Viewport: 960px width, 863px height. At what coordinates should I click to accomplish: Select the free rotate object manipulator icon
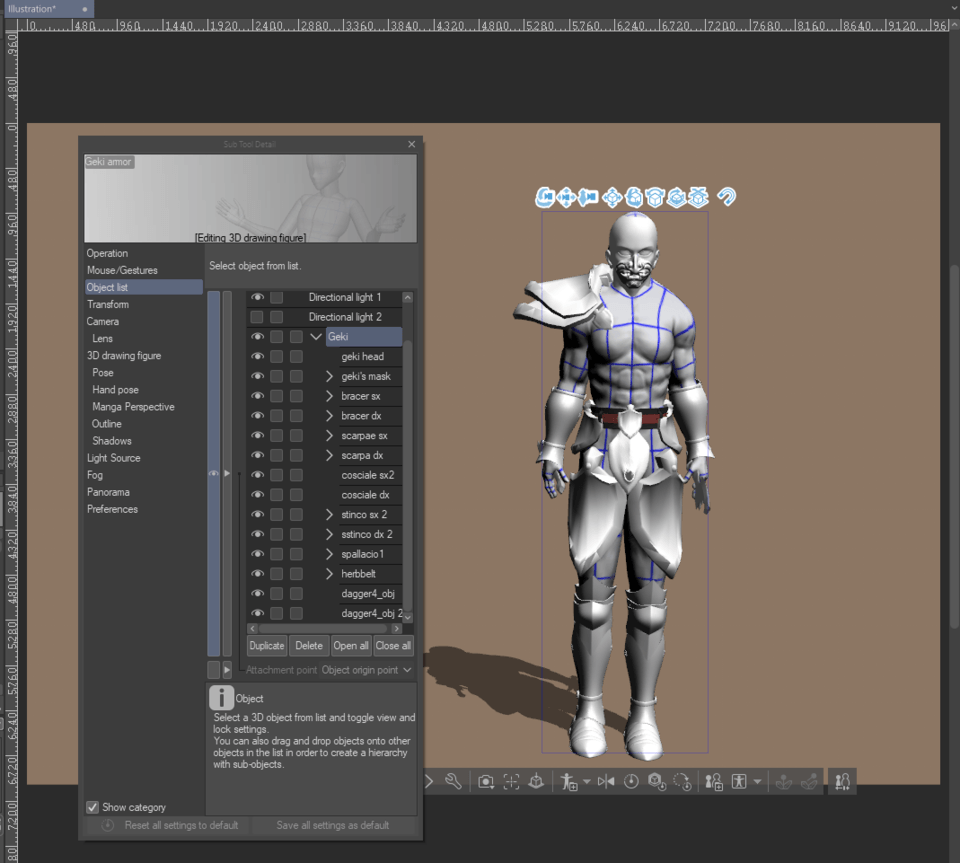[x=634, y=197]
